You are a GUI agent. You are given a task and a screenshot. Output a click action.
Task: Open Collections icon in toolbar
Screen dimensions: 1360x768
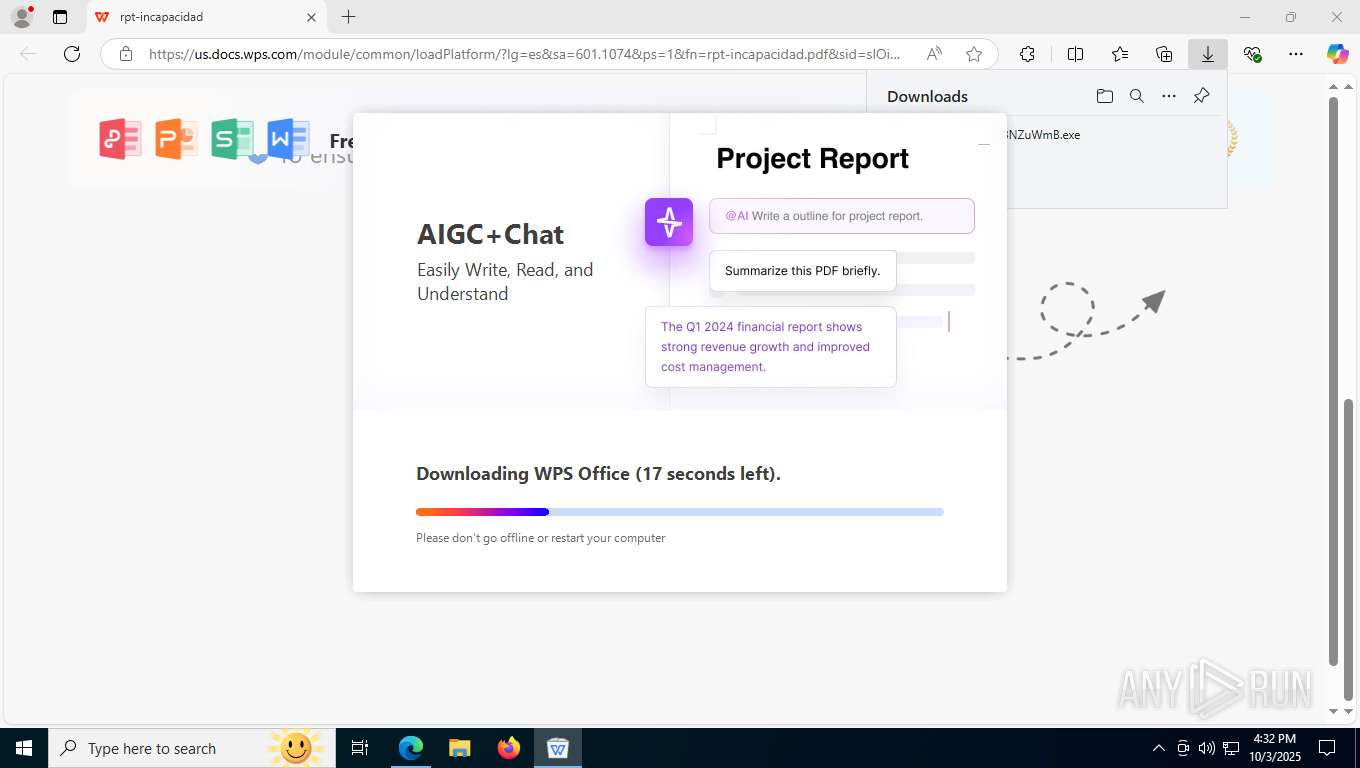pos(1164,54)
